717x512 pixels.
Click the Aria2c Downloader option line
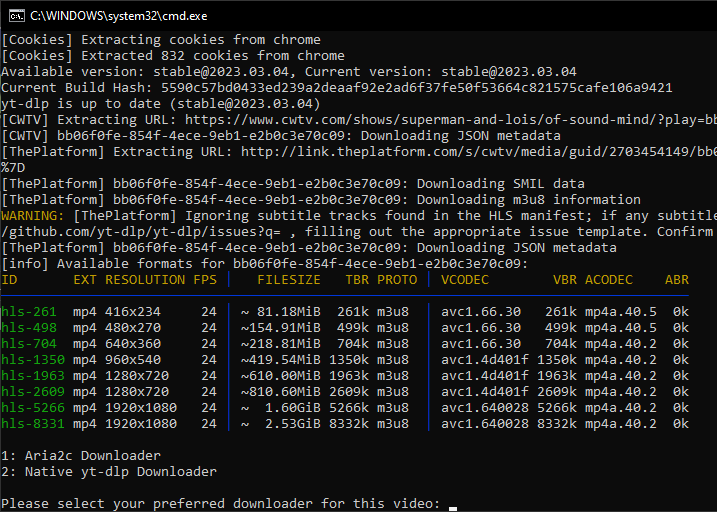(x=81, y=456)
